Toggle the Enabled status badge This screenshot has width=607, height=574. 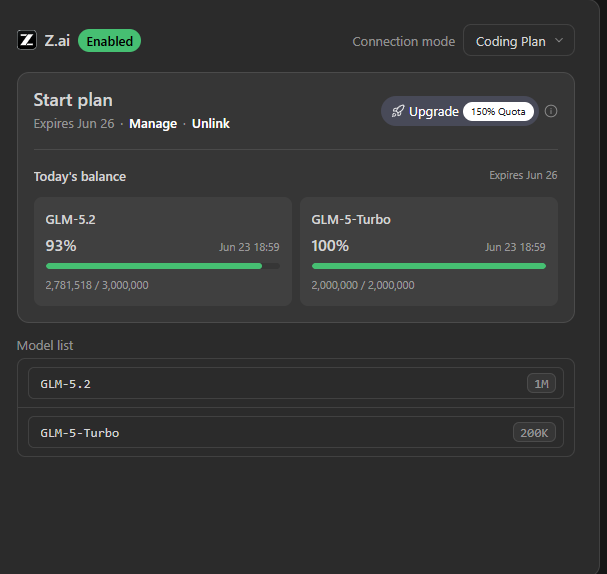point(110,41)
